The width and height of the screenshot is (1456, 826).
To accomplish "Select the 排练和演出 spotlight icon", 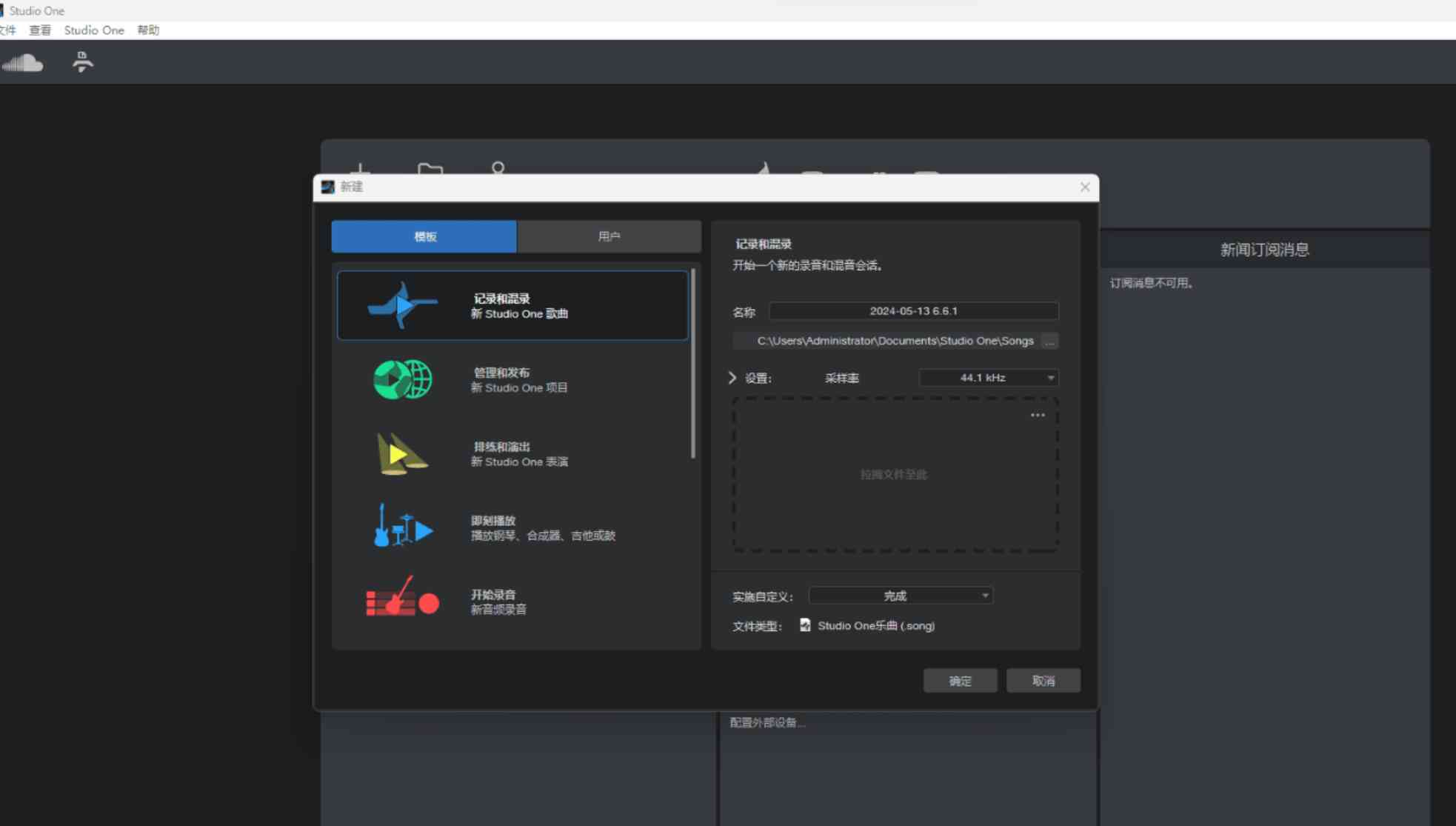I will 401,453.
